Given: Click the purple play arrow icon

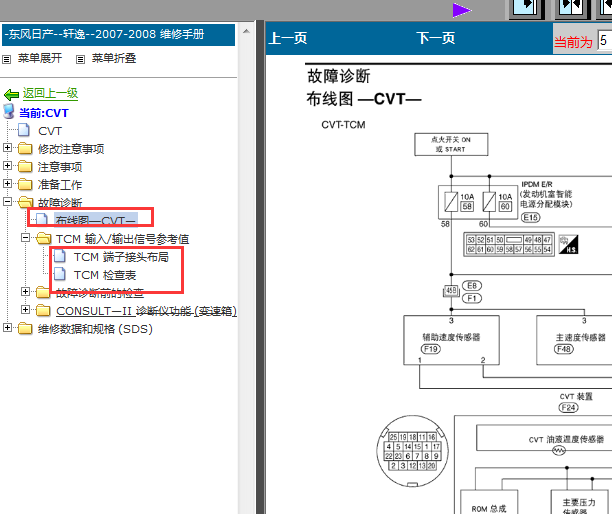Looking at the screenshot, I should 462,10.
